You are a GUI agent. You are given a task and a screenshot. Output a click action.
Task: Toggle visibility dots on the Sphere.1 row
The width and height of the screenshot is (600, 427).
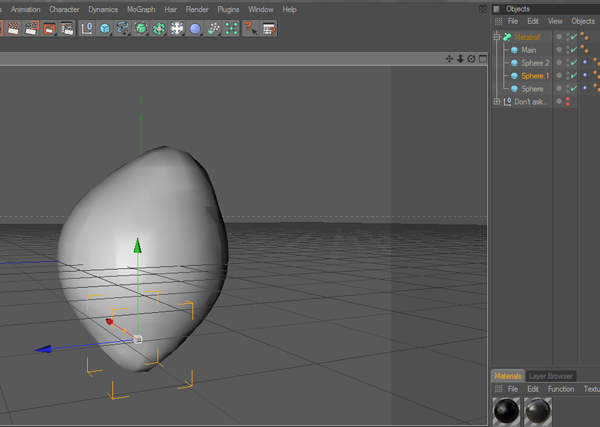point(568,76)
